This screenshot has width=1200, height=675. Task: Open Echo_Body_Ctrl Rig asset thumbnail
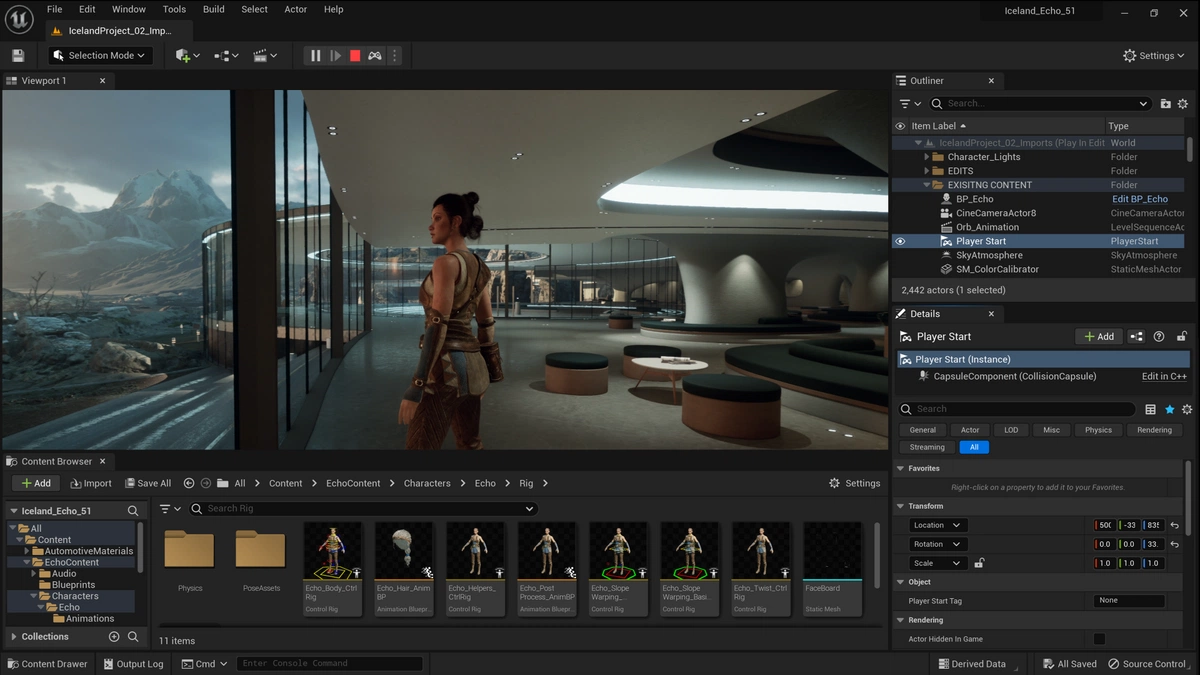click(x=332, y=568)
